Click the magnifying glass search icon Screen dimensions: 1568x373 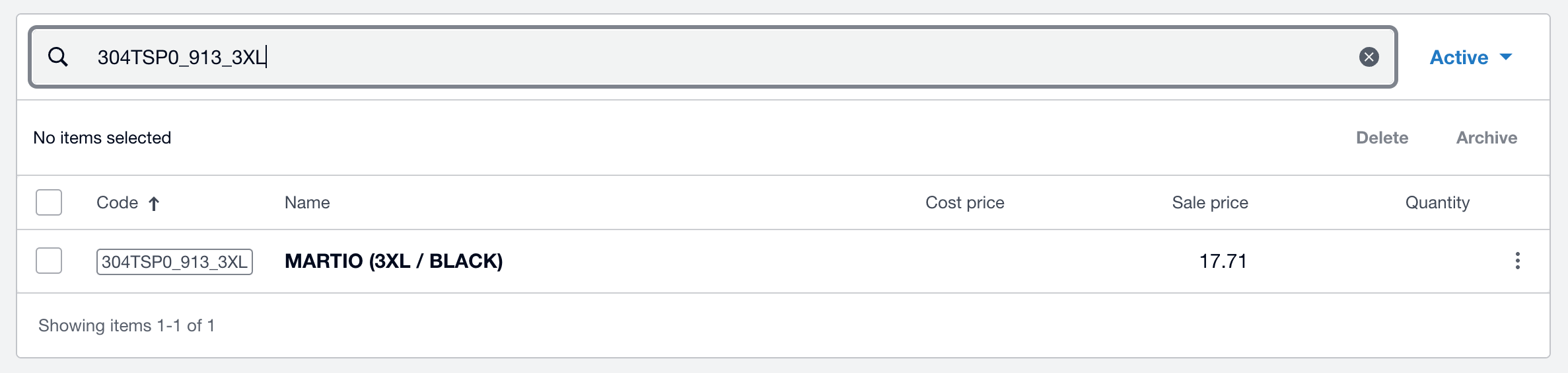point(58,58)
